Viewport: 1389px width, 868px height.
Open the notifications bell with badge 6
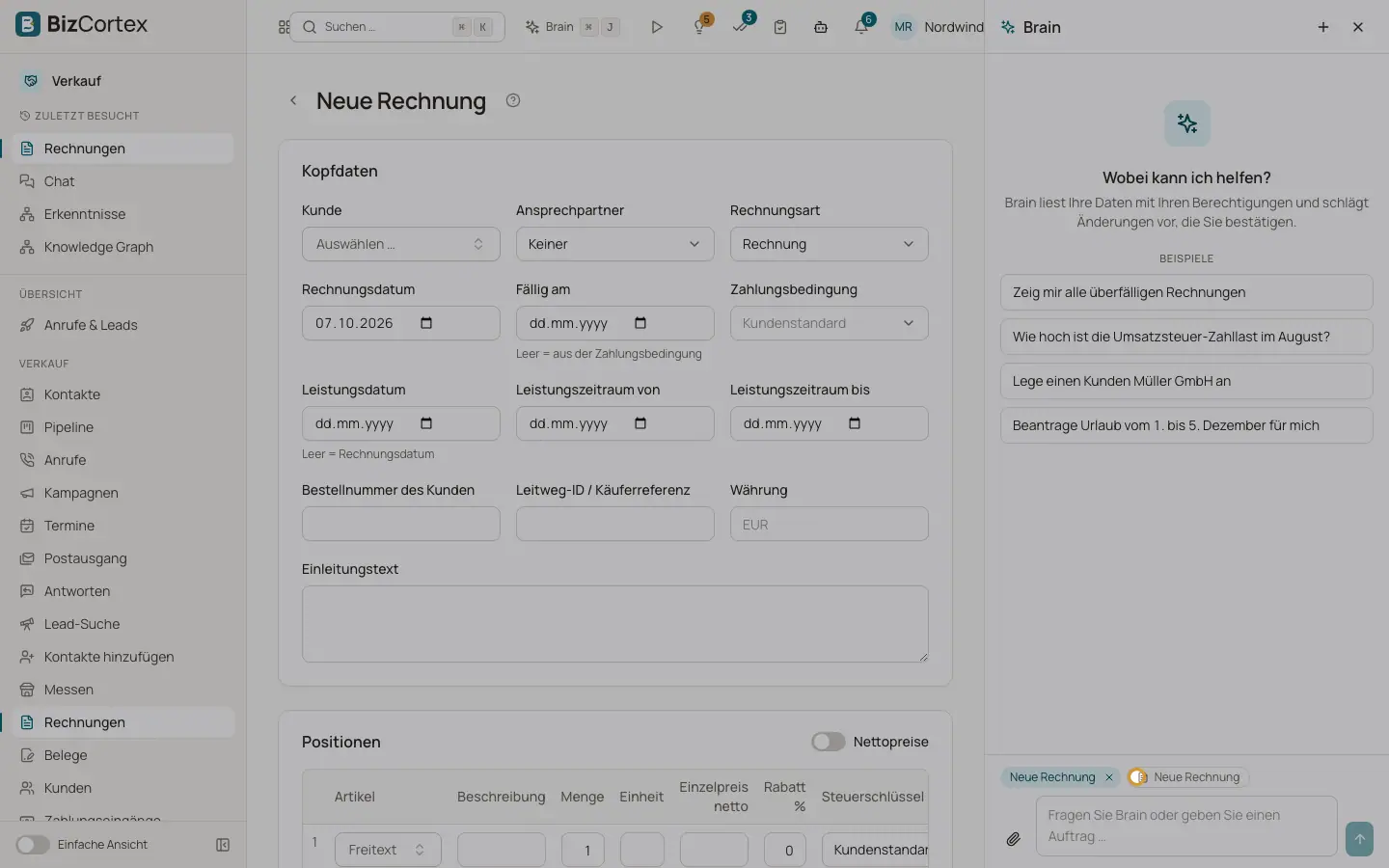[861, 27]
